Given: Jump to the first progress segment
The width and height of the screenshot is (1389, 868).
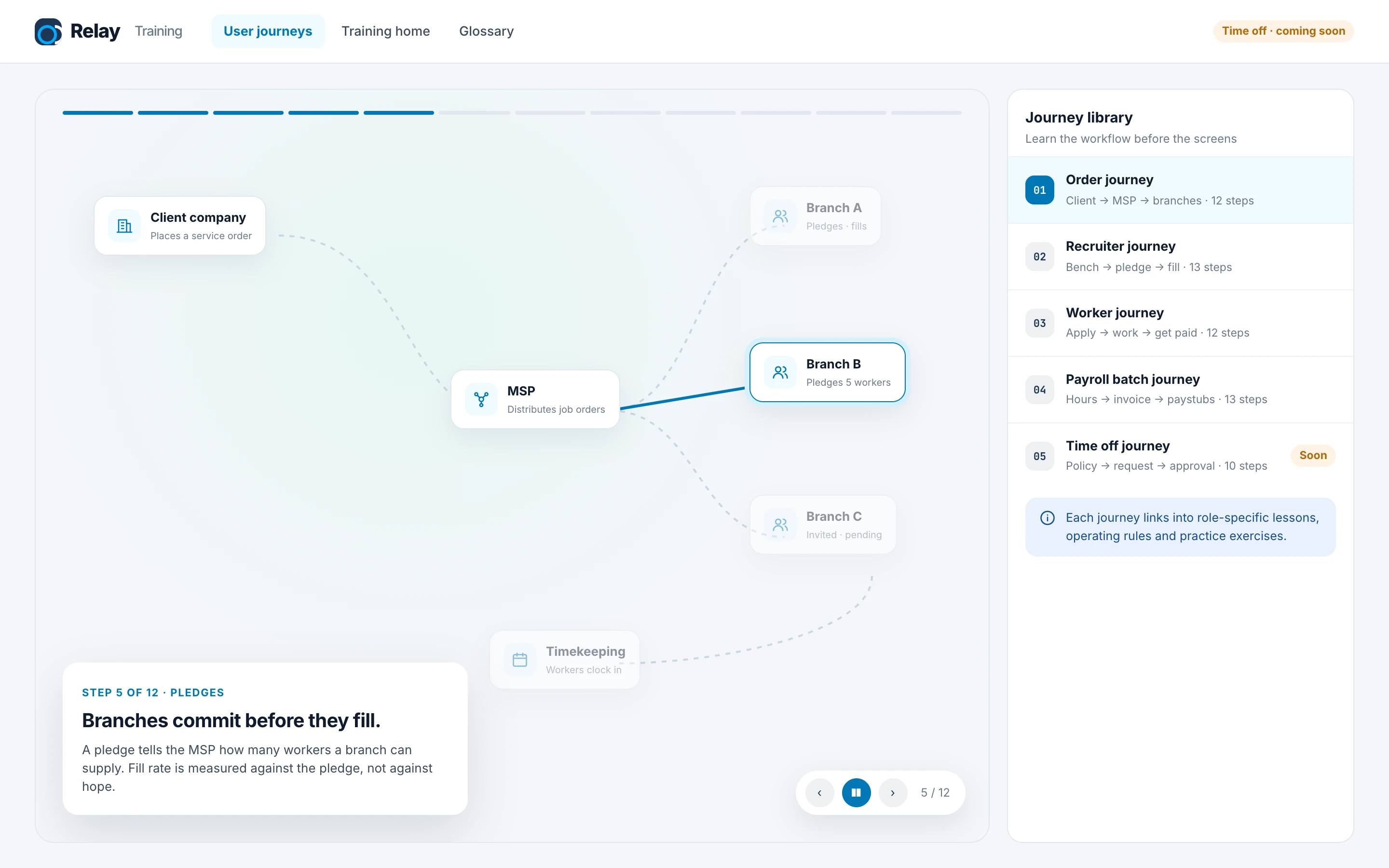Looking at the screenshot, I should [97, 112].
